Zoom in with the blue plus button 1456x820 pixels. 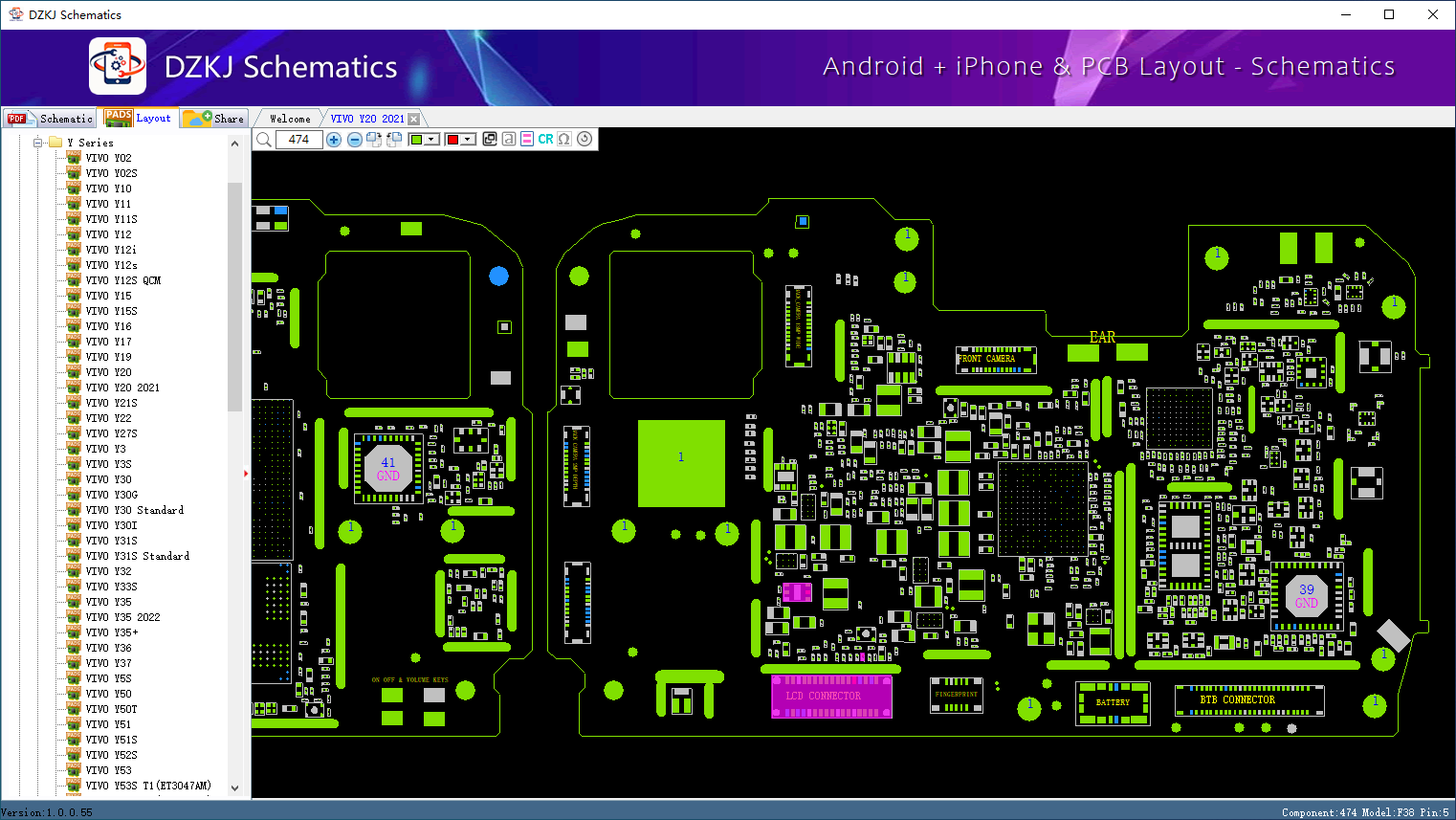click(334, 140)
